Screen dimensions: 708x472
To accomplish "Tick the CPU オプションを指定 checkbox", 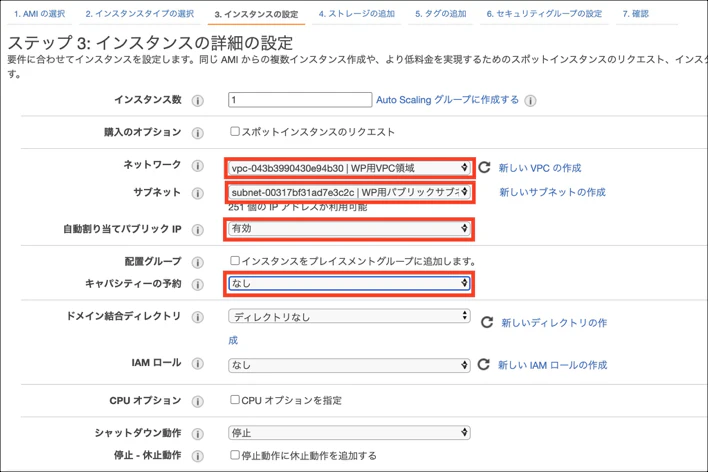I will (x=234, y=399).
